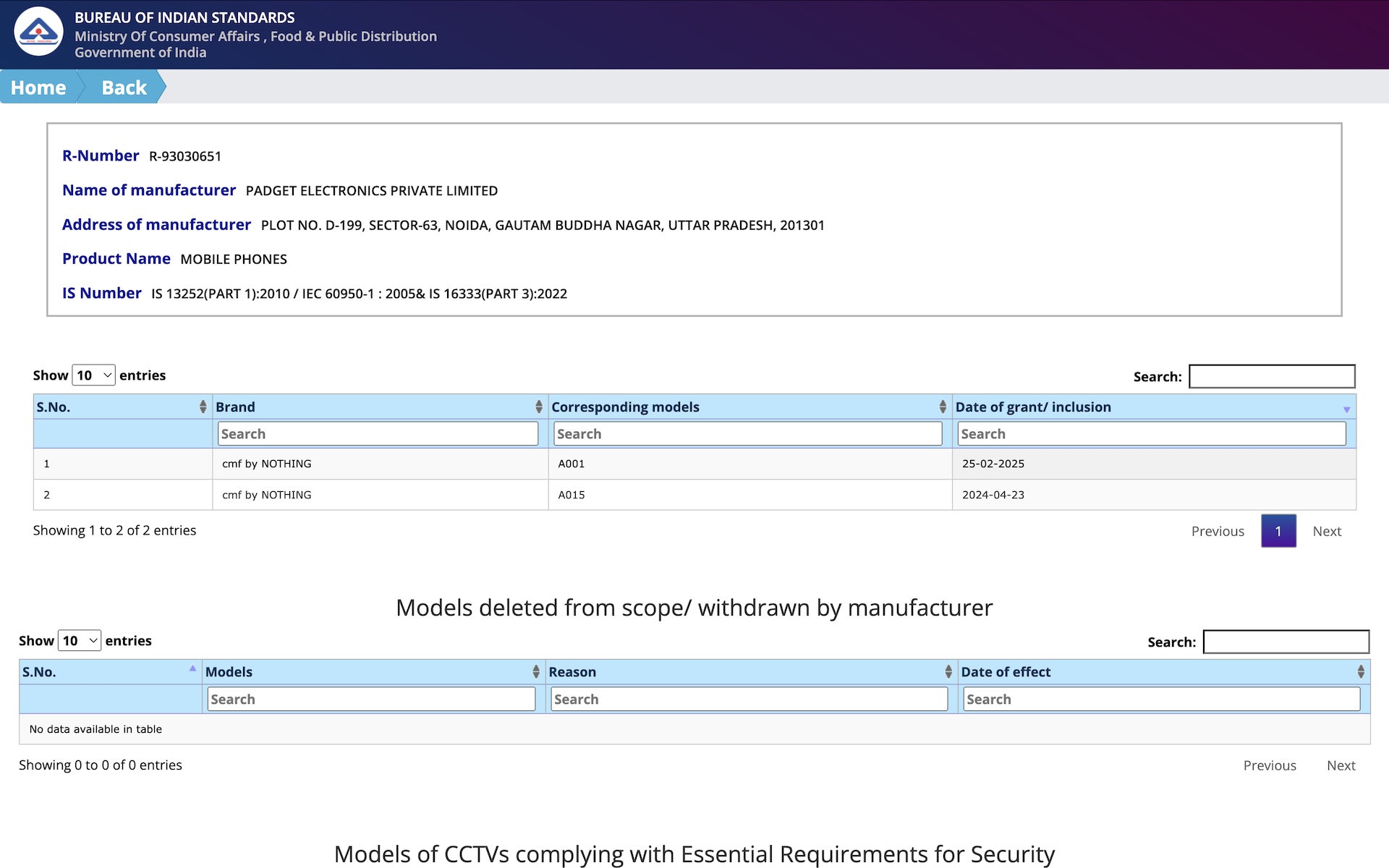This screenshot has width=1389, height=868.
Task: Click Previous in first table pagination
Action: pos(1217,531)
